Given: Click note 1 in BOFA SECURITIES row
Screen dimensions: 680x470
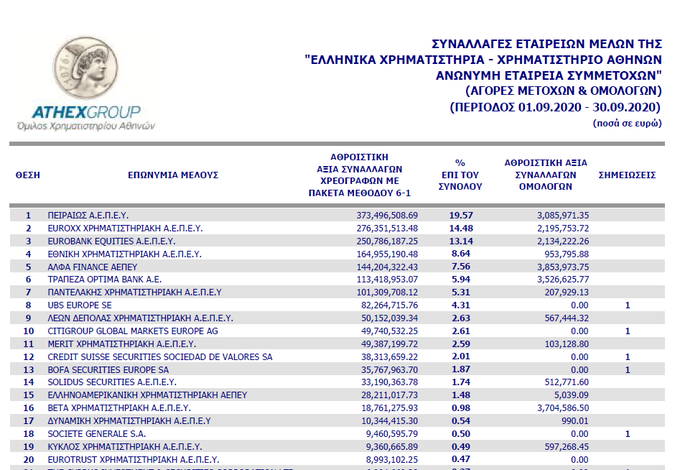Looking at the screenshot, I should click(628, 370).
